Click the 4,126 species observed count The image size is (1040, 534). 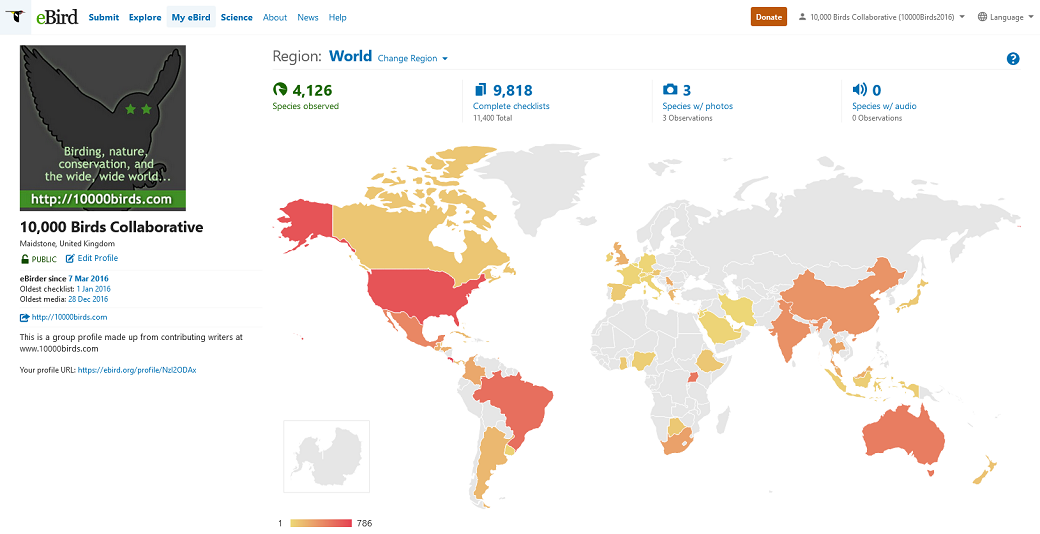(312, 90)
